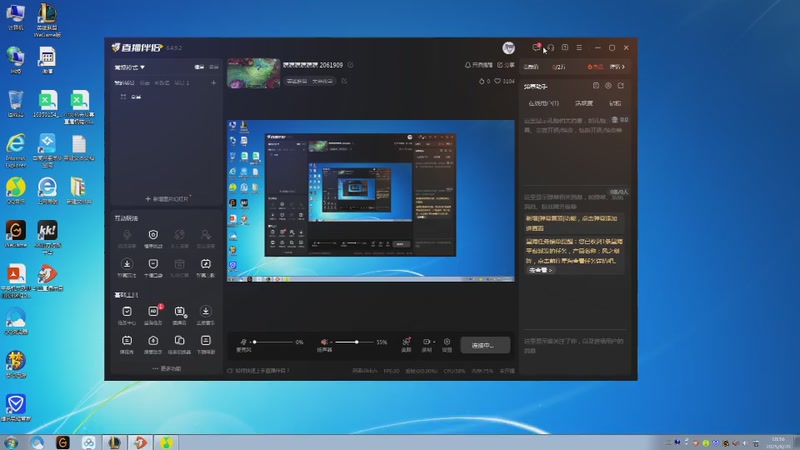Switch to portrait screen layout toggle
This screenshot has width=800, height=450.
(214, 67)
